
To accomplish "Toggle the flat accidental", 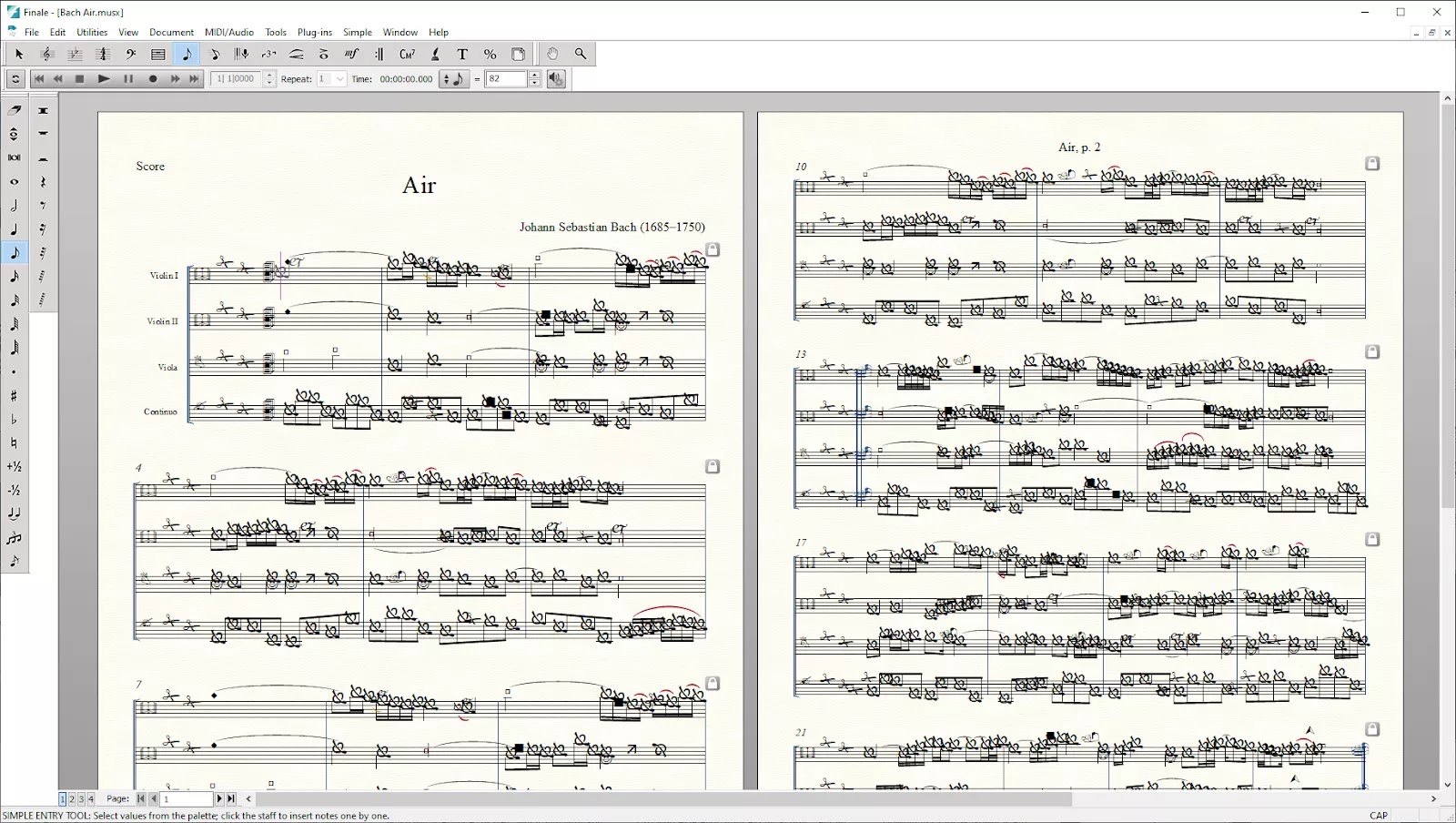I will pos(14,420).
